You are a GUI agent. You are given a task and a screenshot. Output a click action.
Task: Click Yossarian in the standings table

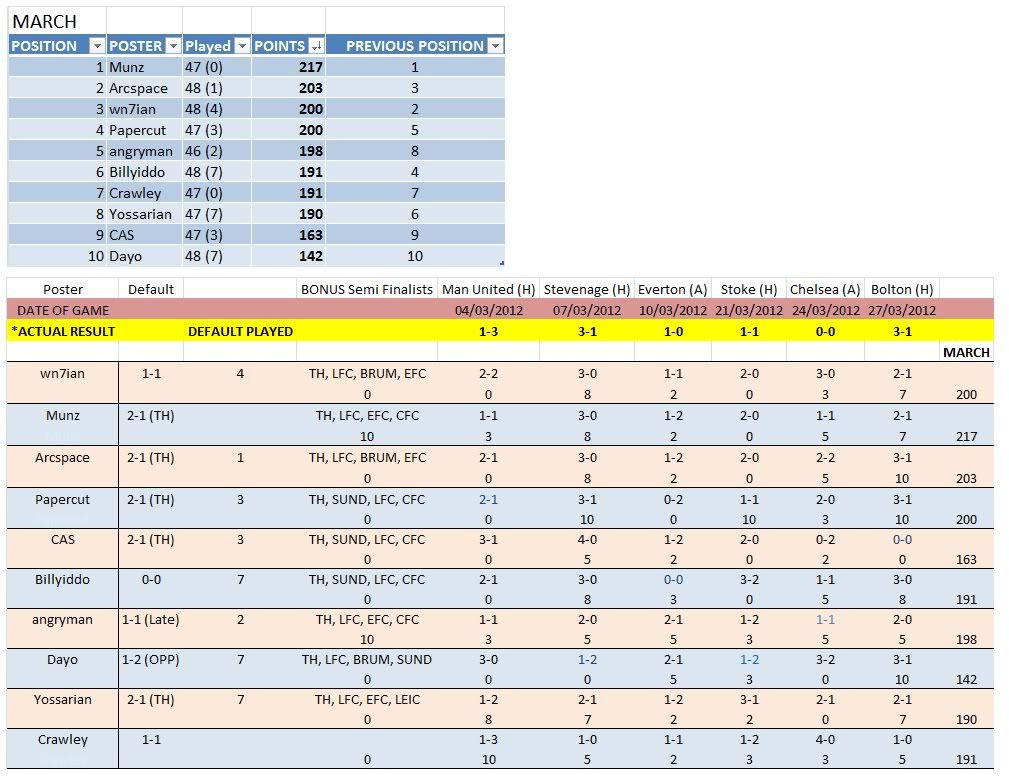coord(140,214)
